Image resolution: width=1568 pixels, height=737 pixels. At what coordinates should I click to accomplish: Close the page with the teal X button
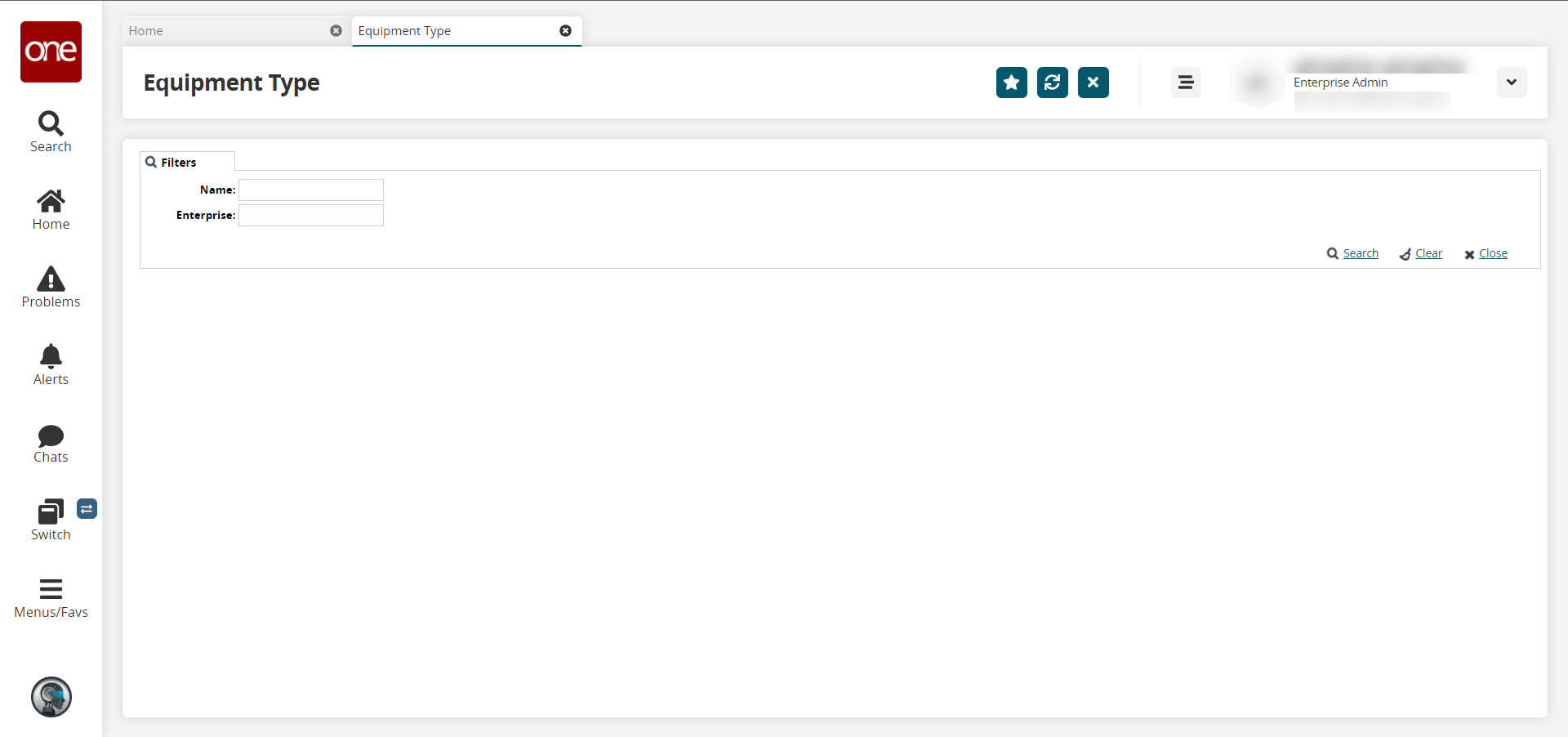(x=1094, y=83)
